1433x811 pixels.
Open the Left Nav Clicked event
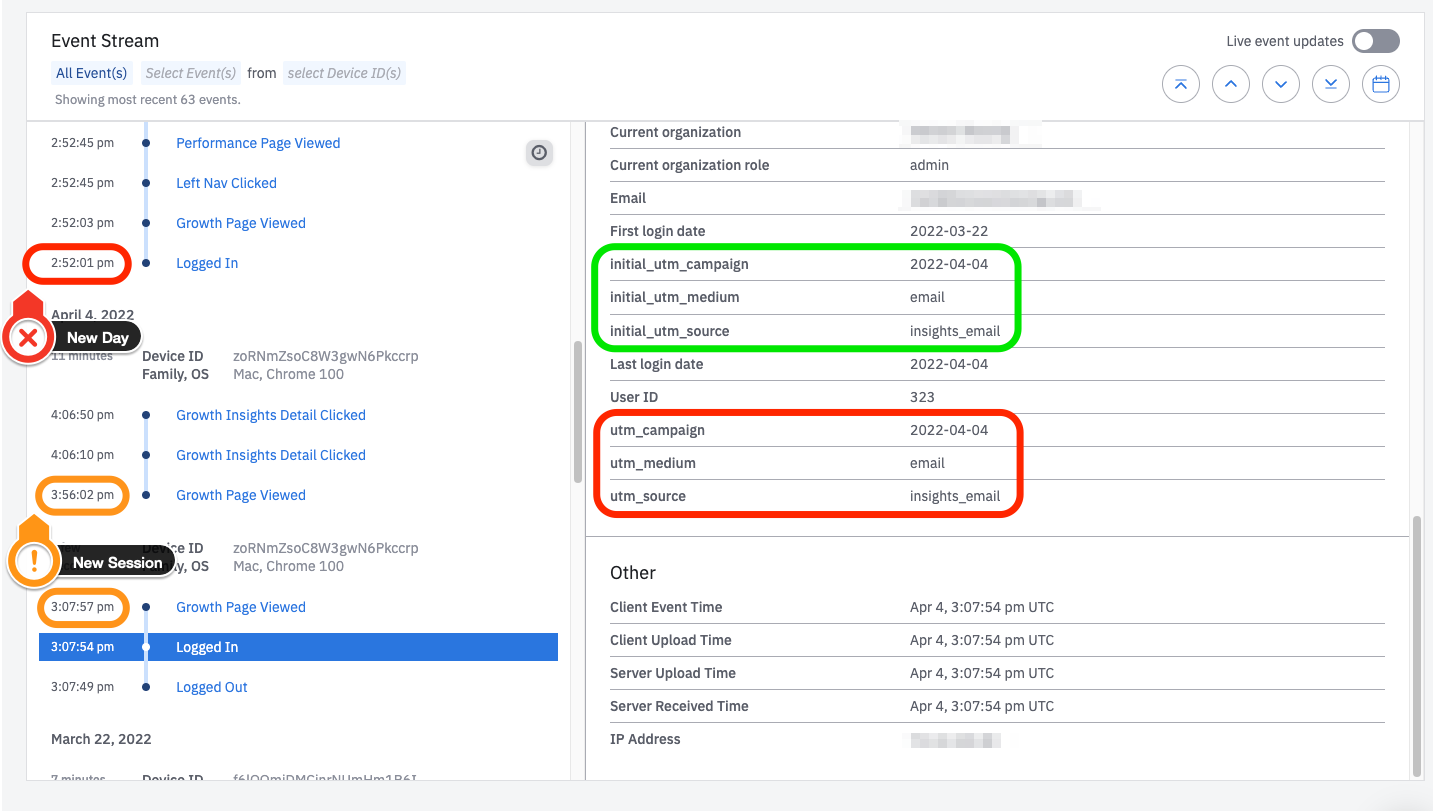coord(226,183)
